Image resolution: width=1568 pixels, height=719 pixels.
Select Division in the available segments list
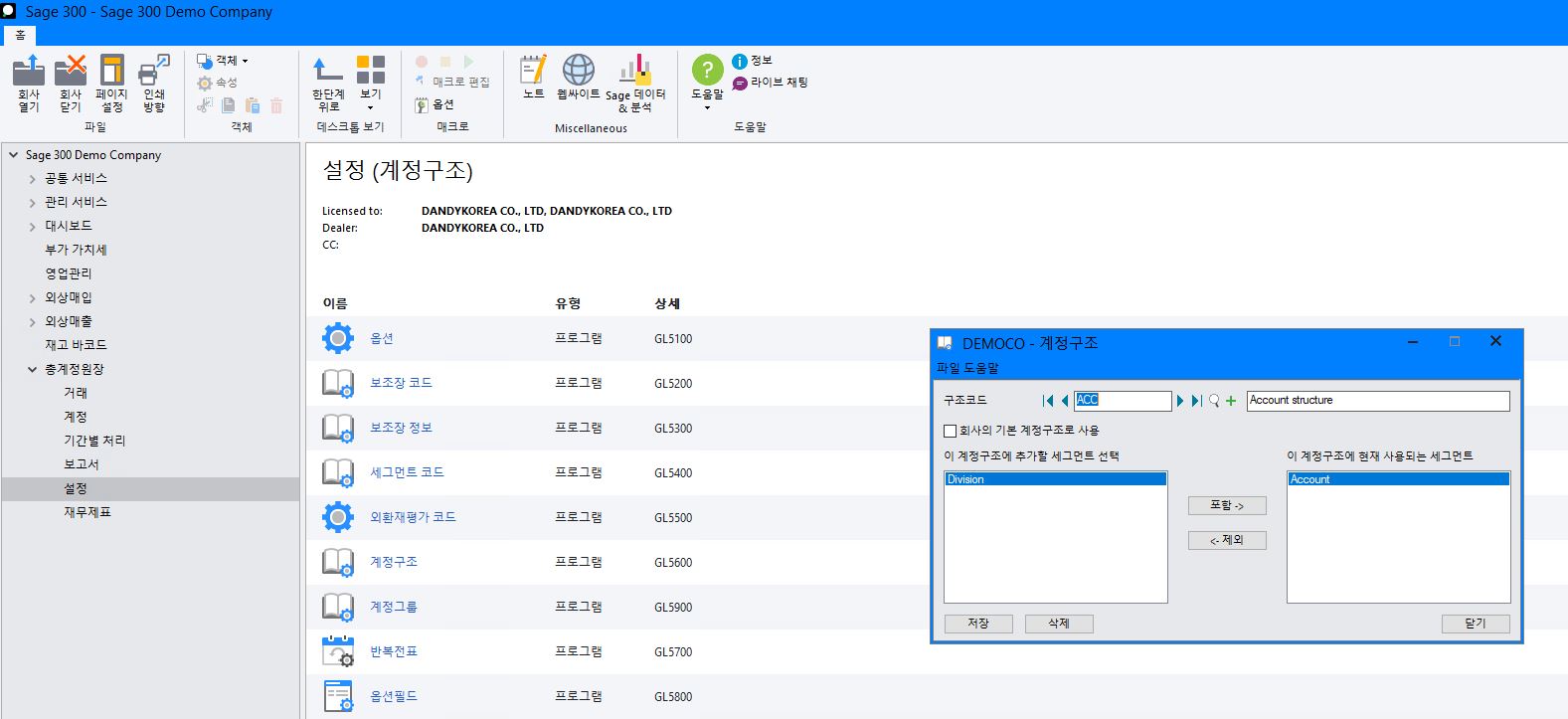pyautogui.click(x=1055, y=479)
